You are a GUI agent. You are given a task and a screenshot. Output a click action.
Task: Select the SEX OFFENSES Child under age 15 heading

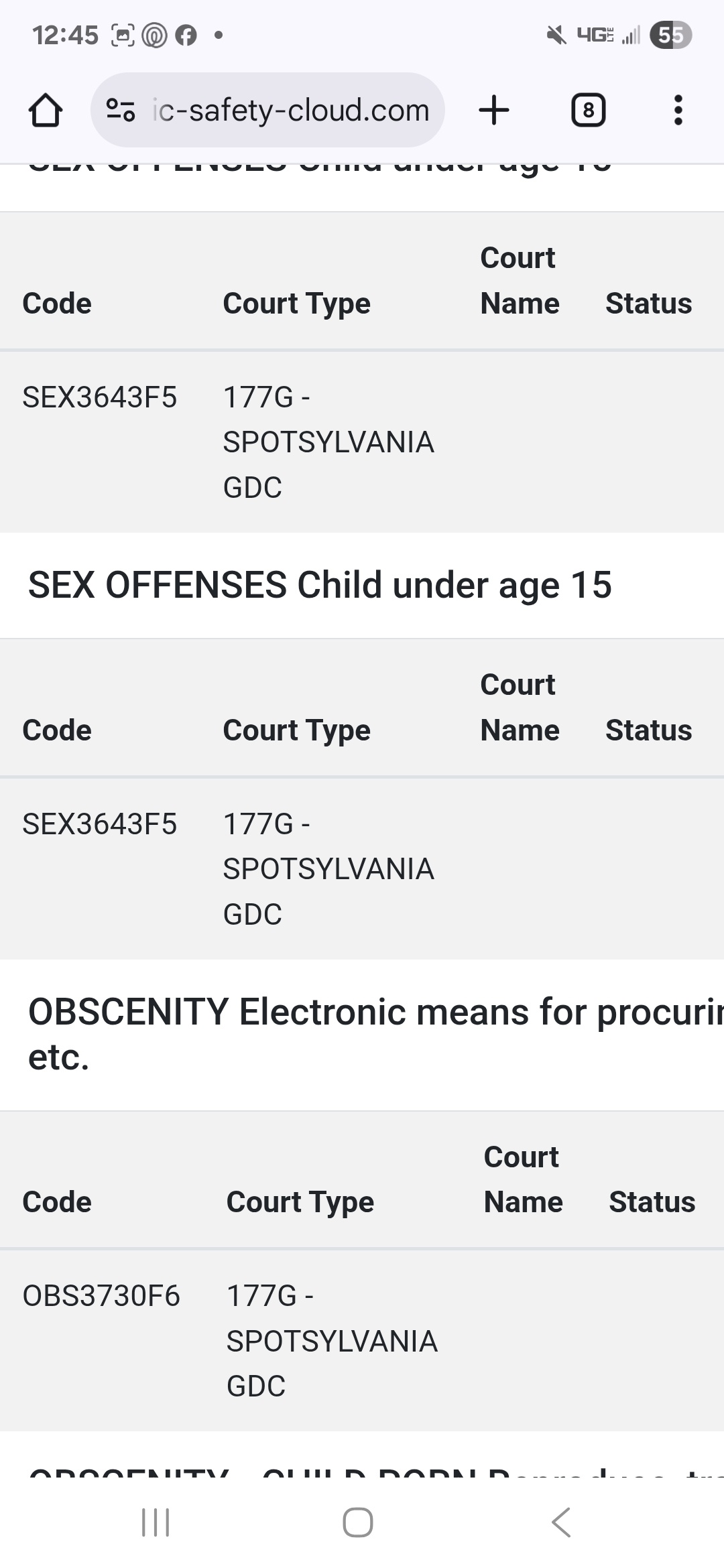tap(320, 585)
